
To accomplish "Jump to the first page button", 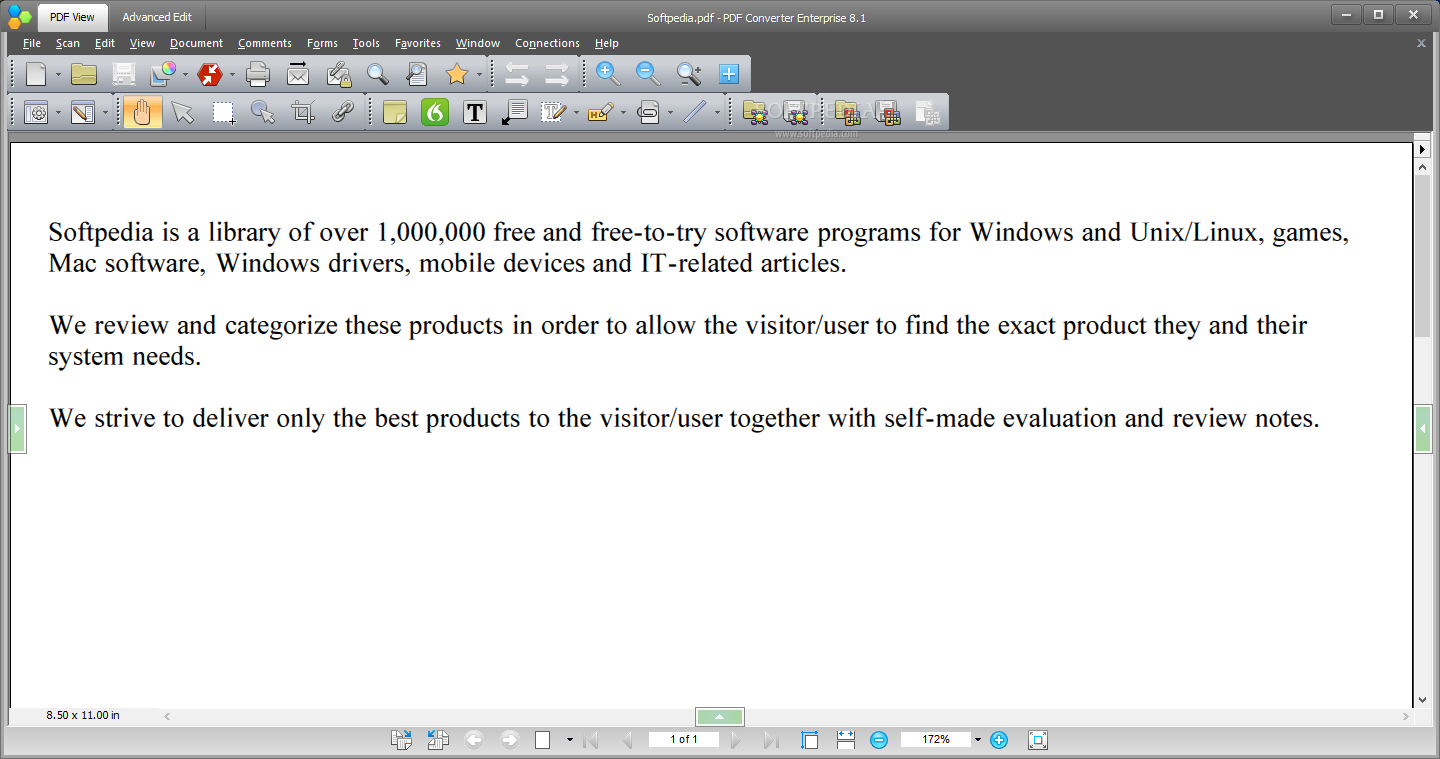I will pyautogui.click(x=591, y=740).
